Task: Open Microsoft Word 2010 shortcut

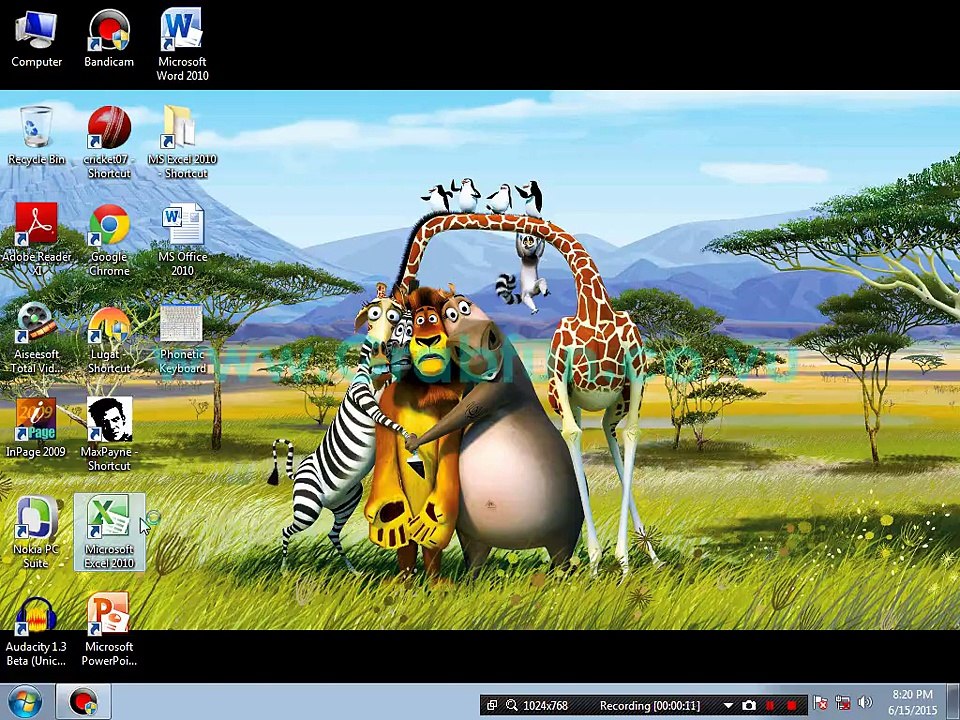Action: pos(182,45)
